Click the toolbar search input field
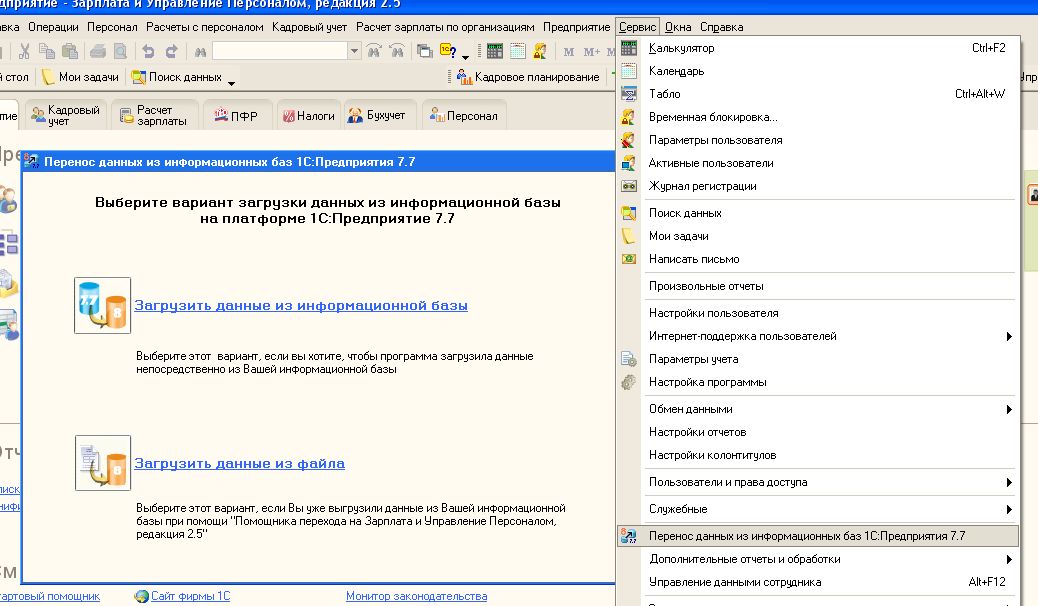 click(280, 51)
